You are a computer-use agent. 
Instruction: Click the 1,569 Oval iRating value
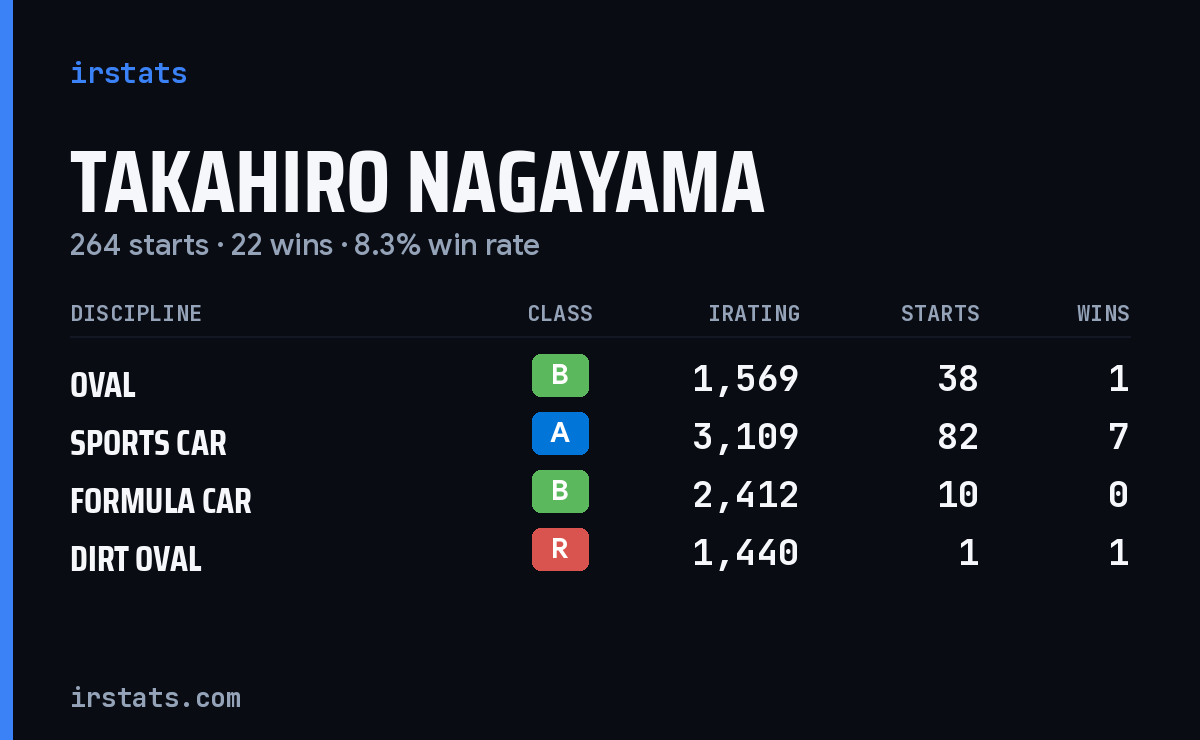coord(746,379)
